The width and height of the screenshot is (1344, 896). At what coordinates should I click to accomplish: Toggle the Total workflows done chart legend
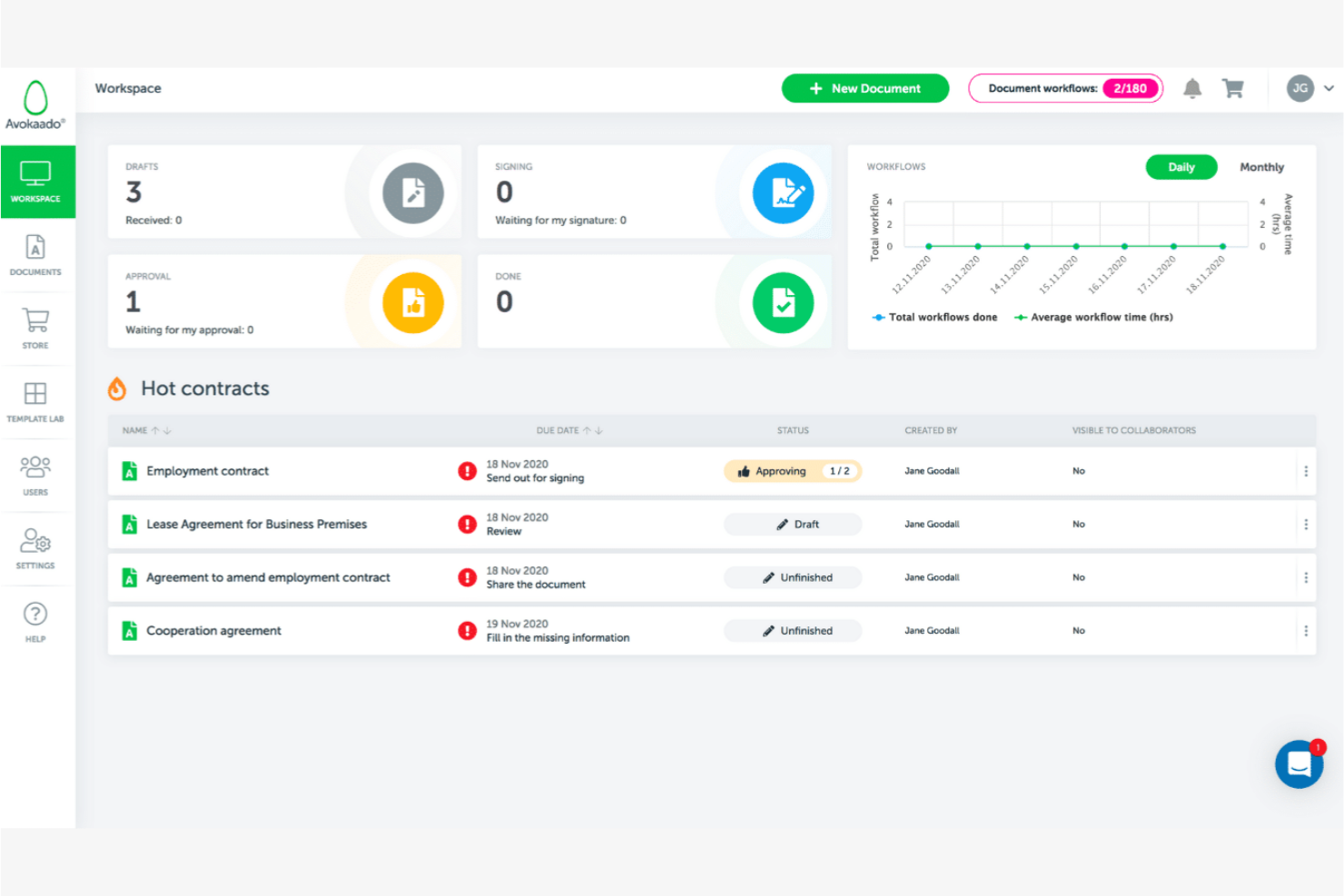click(x=935, y=317)
